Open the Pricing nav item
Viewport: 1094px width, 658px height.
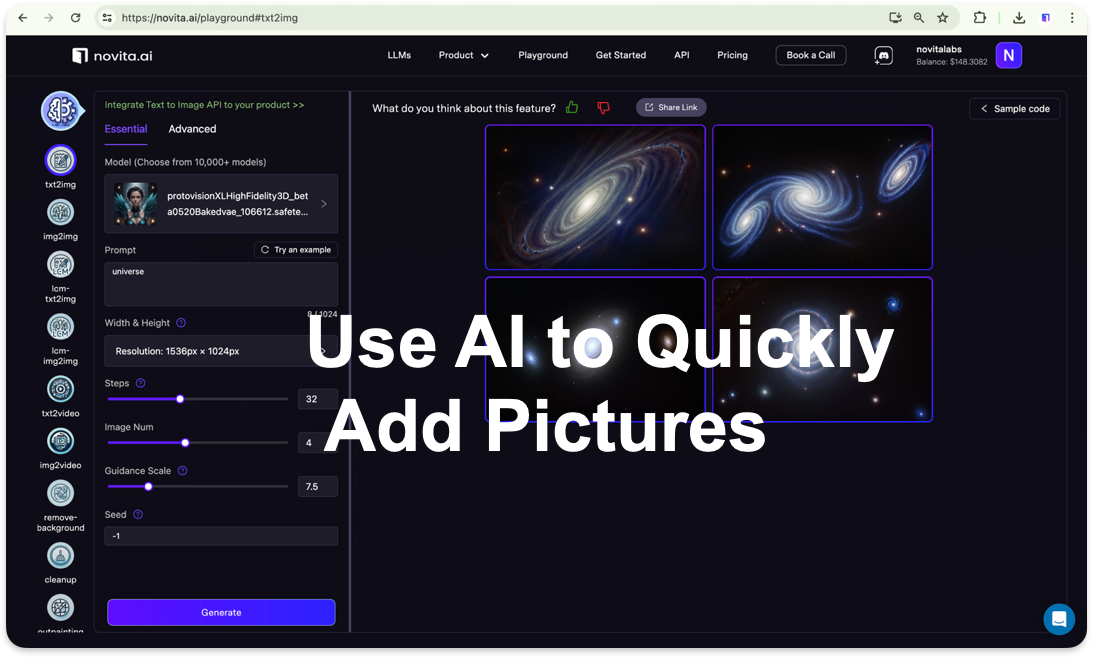733,55
